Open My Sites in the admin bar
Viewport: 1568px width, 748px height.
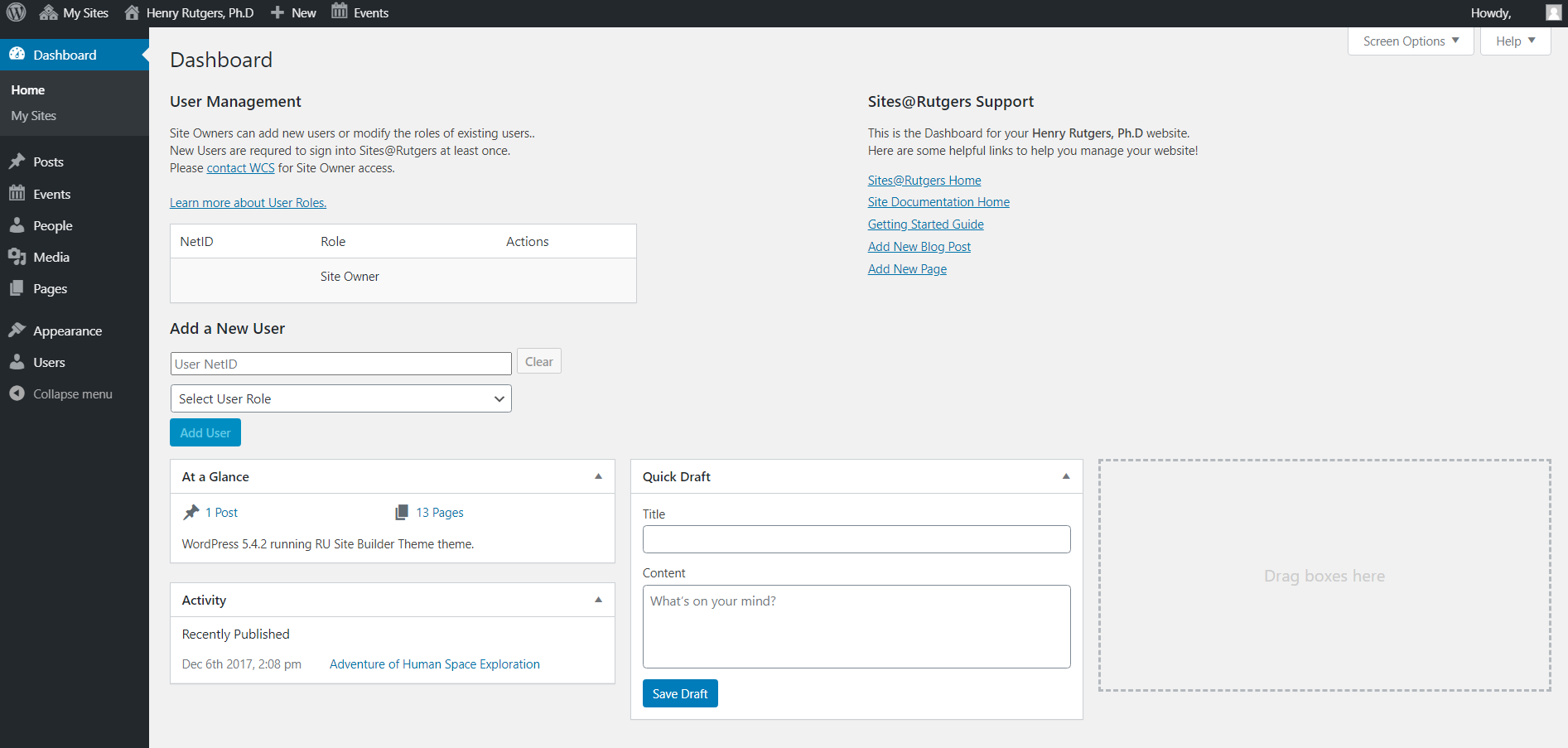[x=75, y=12]
